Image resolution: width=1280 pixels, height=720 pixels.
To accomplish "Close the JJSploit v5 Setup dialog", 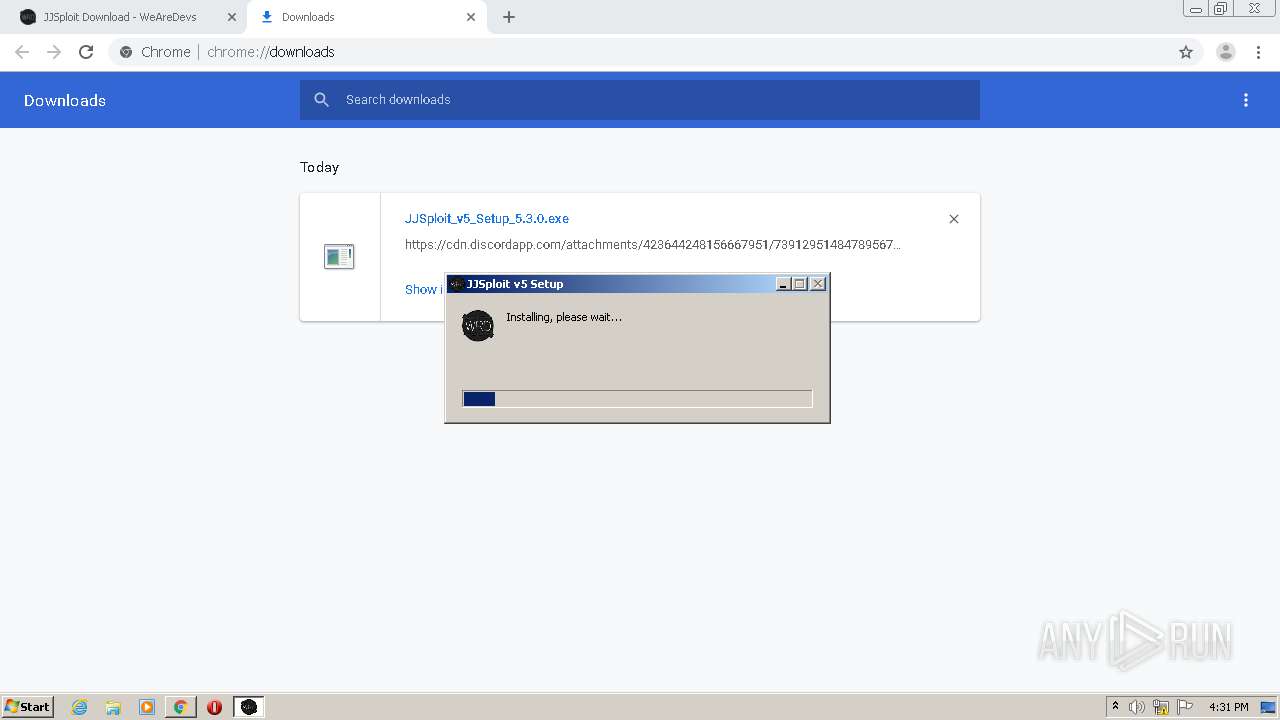I will click(x=818, y=284).
